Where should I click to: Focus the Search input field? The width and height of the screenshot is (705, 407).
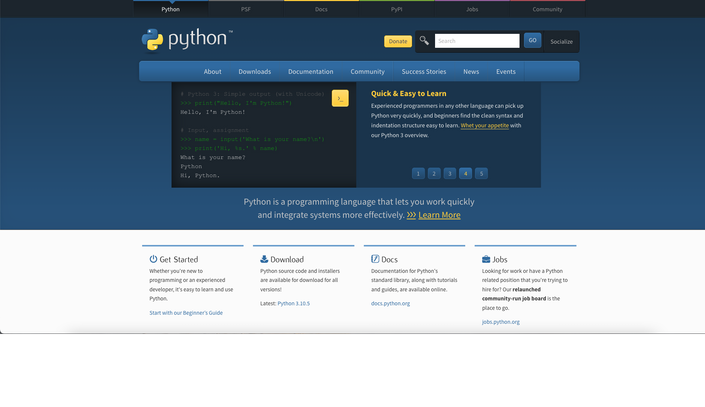[477, 41]
